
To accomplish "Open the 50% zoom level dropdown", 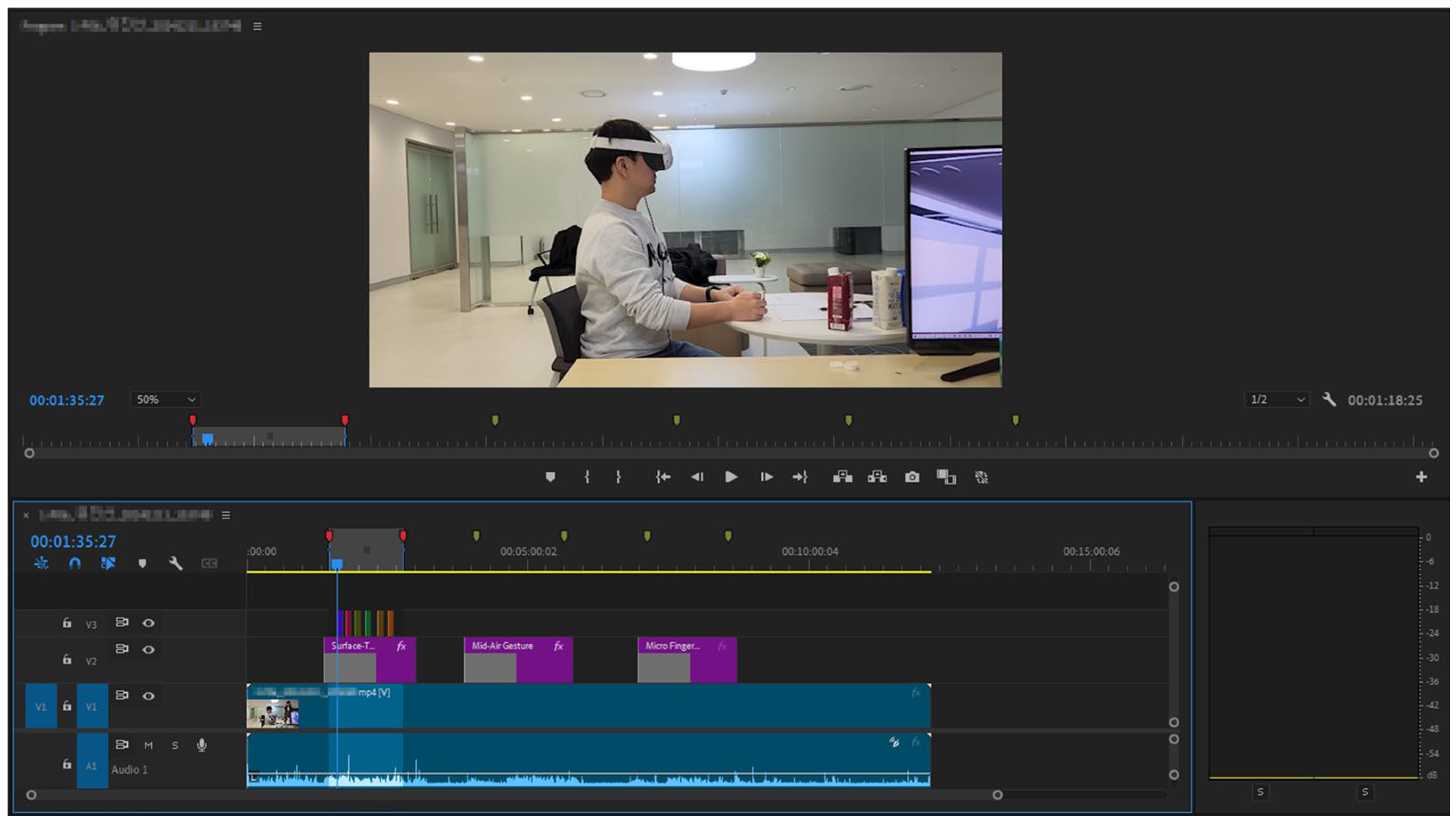I will point(166,400).
